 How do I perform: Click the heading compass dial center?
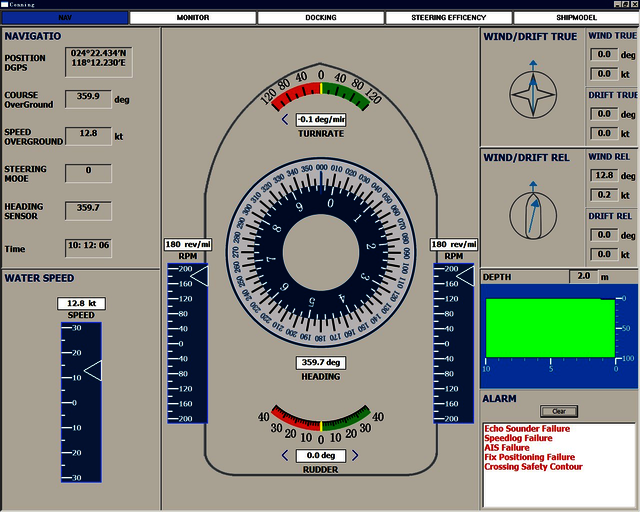coord(321,252)
